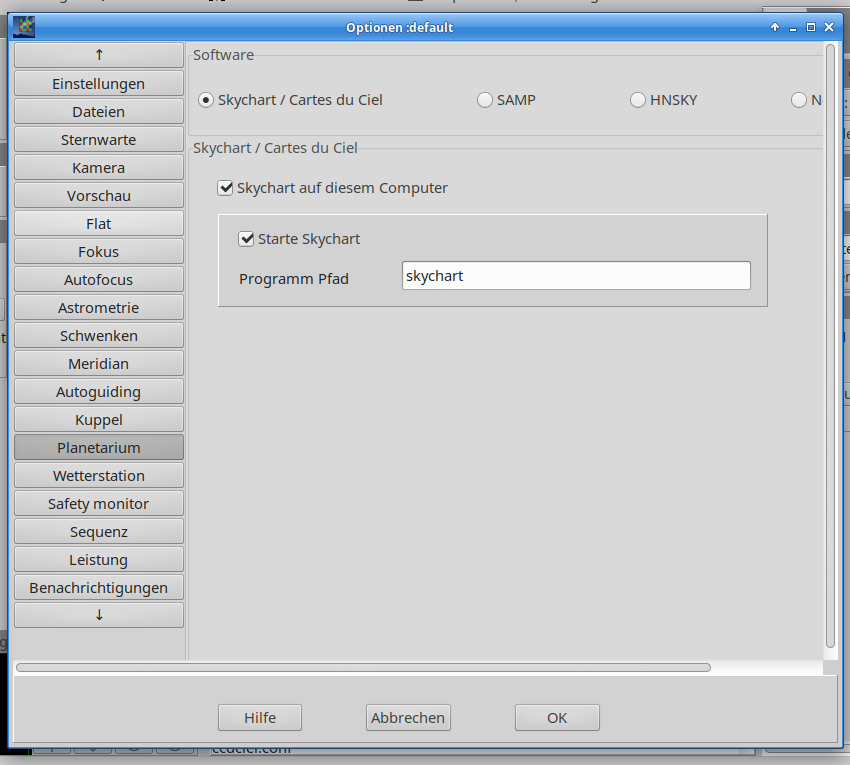Screen dimensions: 850x765
Task: Go to Kamera options
Action: tap(99, 168)
